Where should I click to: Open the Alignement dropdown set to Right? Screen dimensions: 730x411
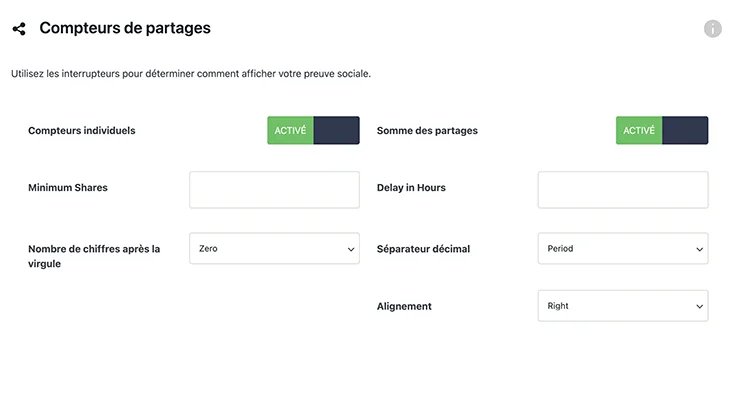(623, 306)
